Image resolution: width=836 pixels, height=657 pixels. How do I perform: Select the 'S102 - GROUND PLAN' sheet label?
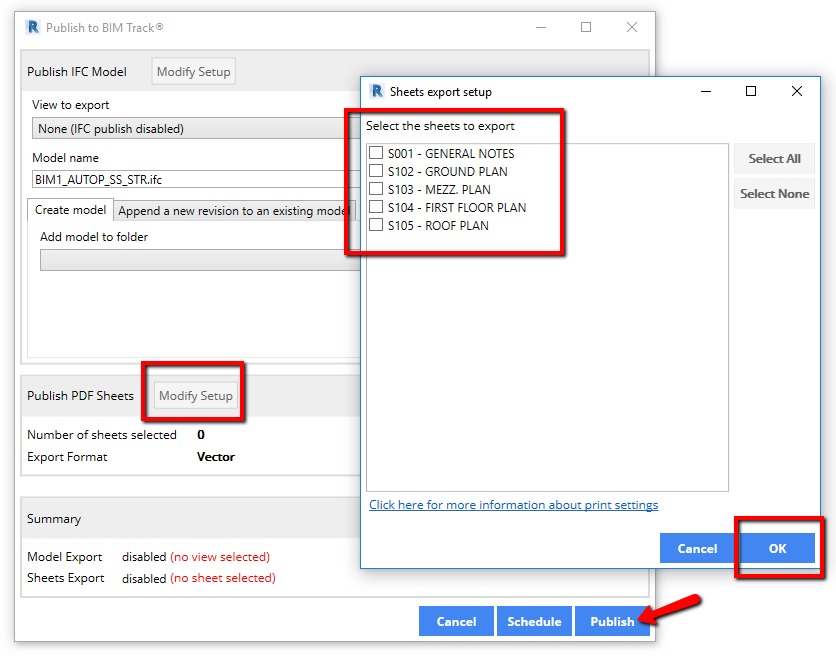447,172
